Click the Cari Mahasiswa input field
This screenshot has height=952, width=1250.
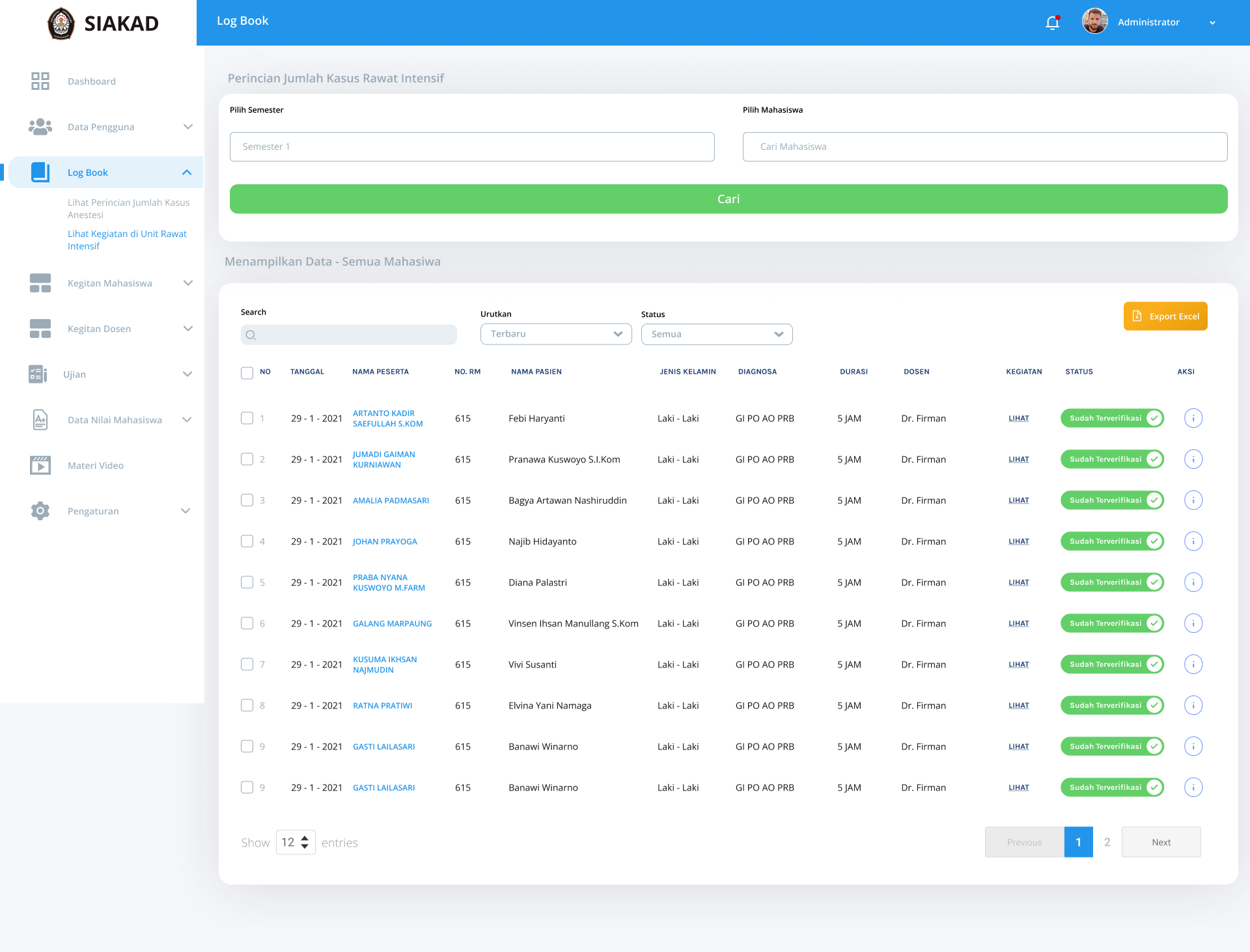[984, 147]
